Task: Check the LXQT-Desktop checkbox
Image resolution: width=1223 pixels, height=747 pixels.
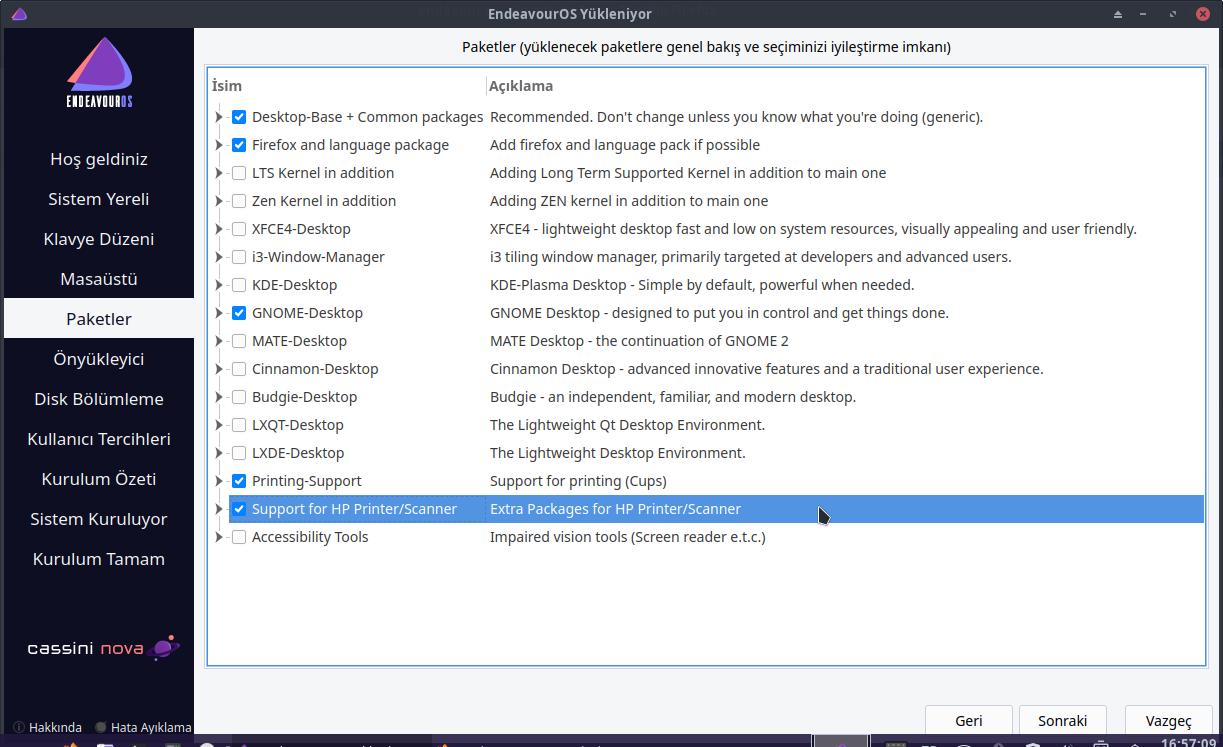Action: [x=239, y=425]
